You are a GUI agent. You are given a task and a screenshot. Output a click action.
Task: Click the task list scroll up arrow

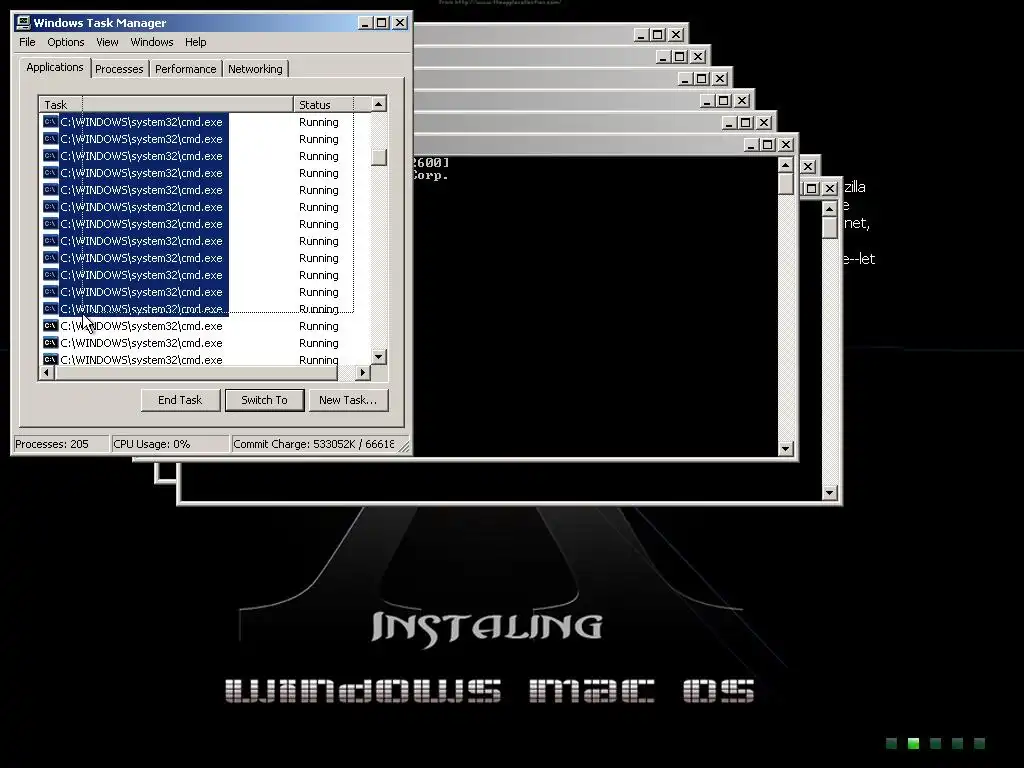[x=379, y=104]
